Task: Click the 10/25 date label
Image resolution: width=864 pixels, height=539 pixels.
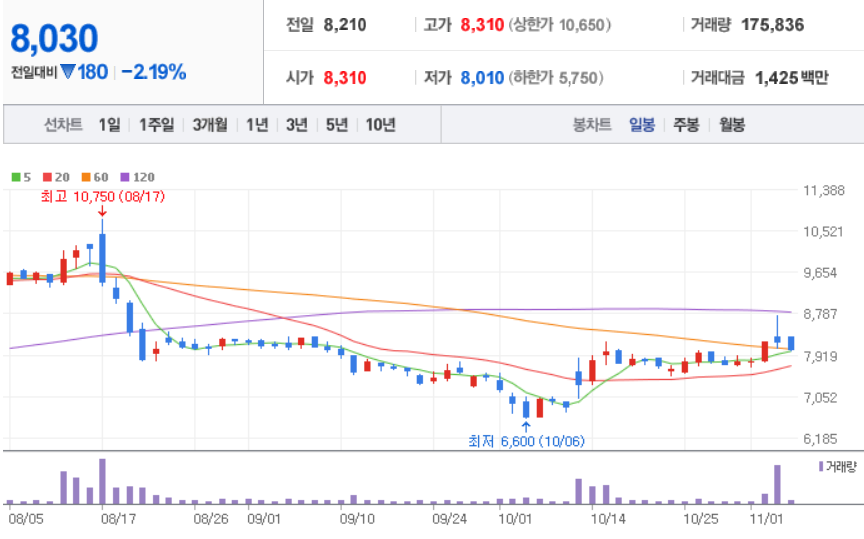Action: 700,519
